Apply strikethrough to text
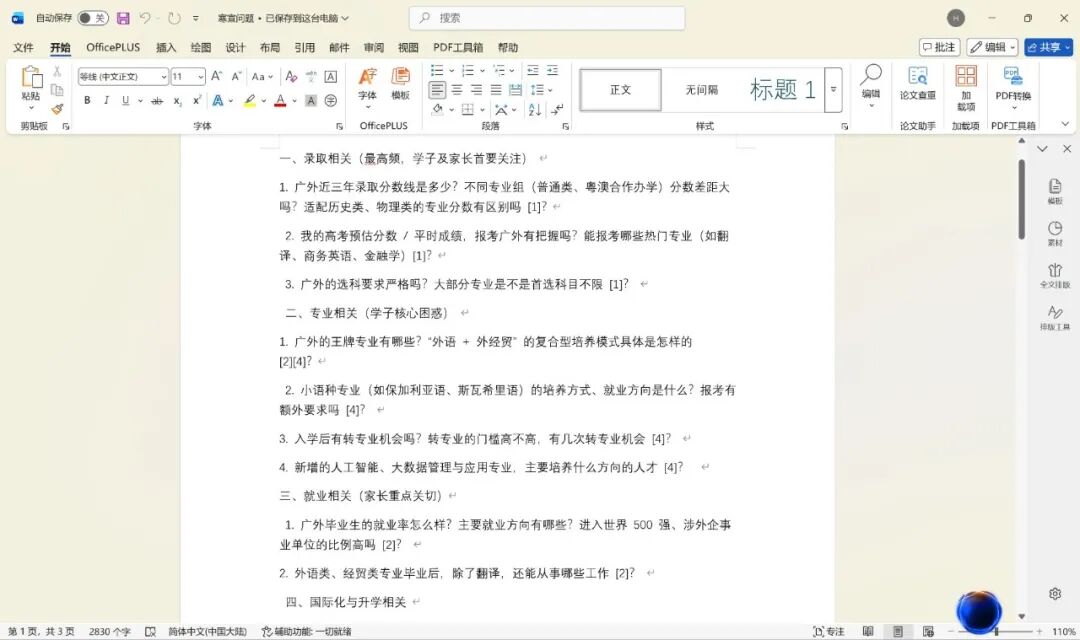Screen dimensions: 1080x640 point(157,101)
